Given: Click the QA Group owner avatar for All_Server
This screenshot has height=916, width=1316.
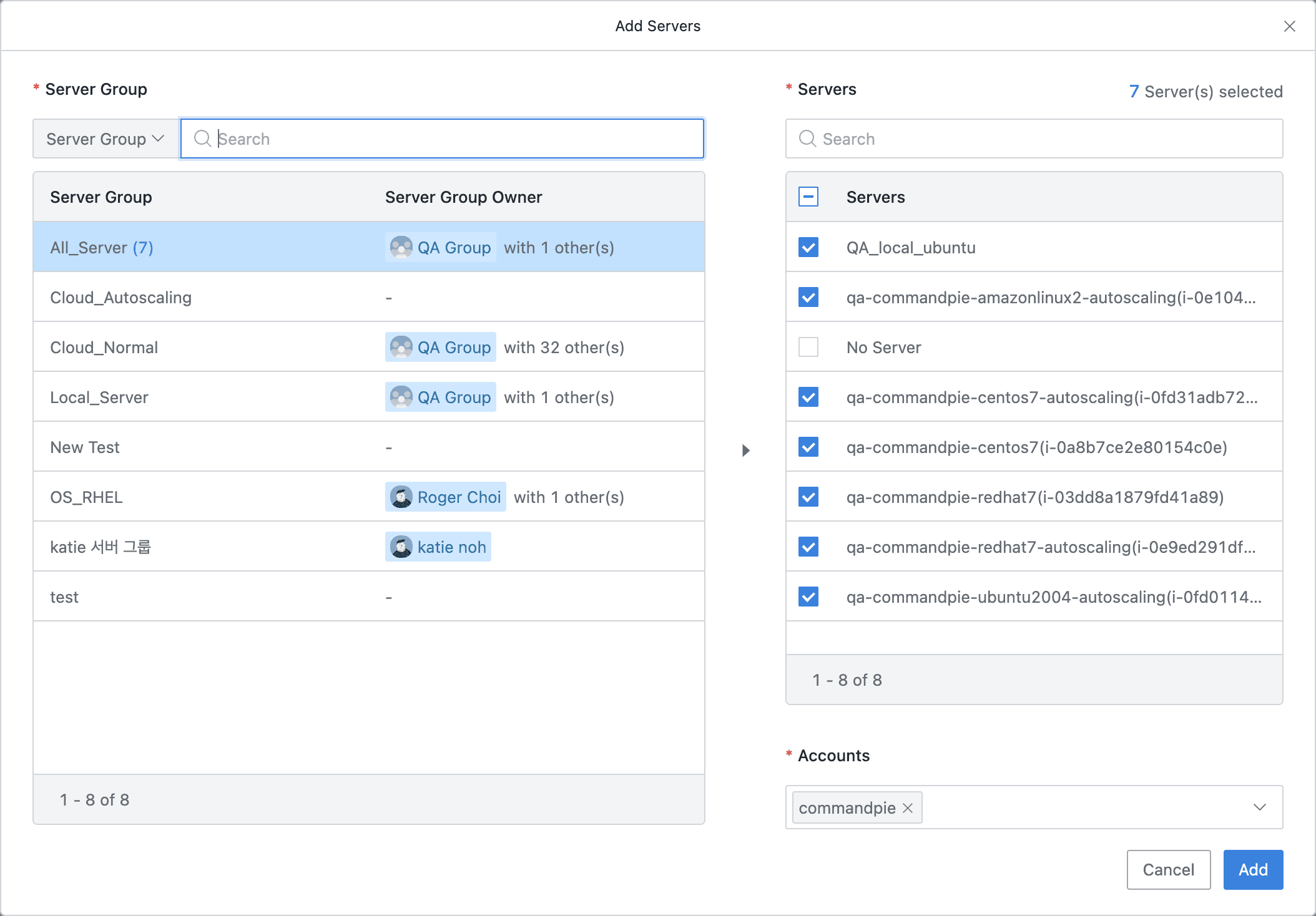Looking at the screenshot, I should (x=401, y=247).
